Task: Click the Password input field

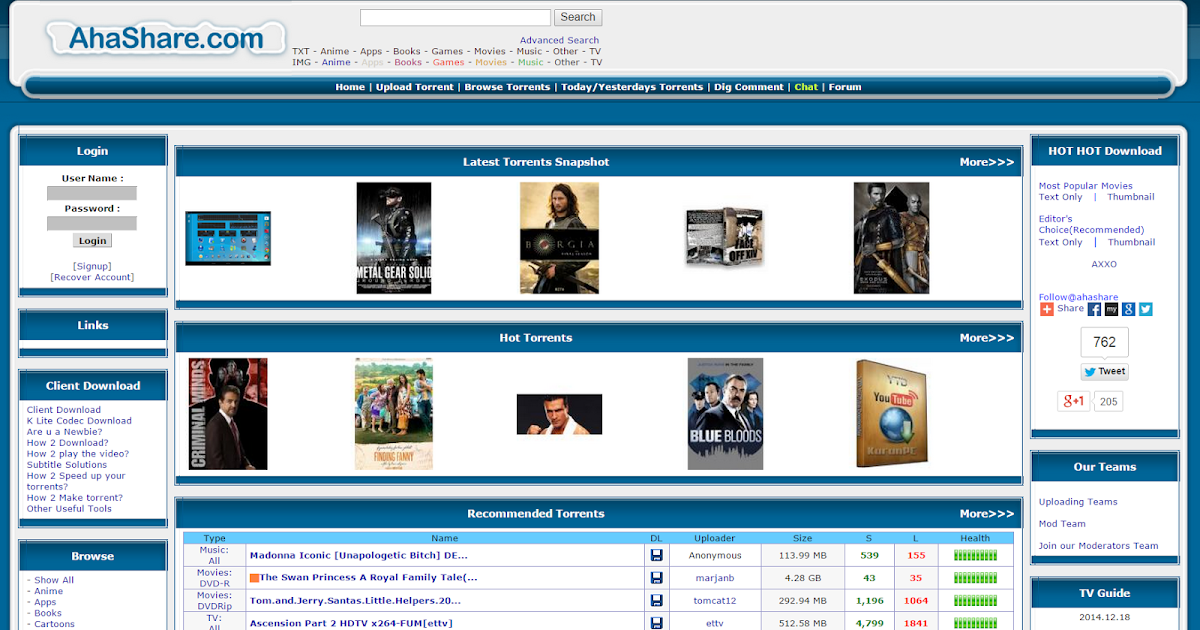Action: (x=92, y=223)
